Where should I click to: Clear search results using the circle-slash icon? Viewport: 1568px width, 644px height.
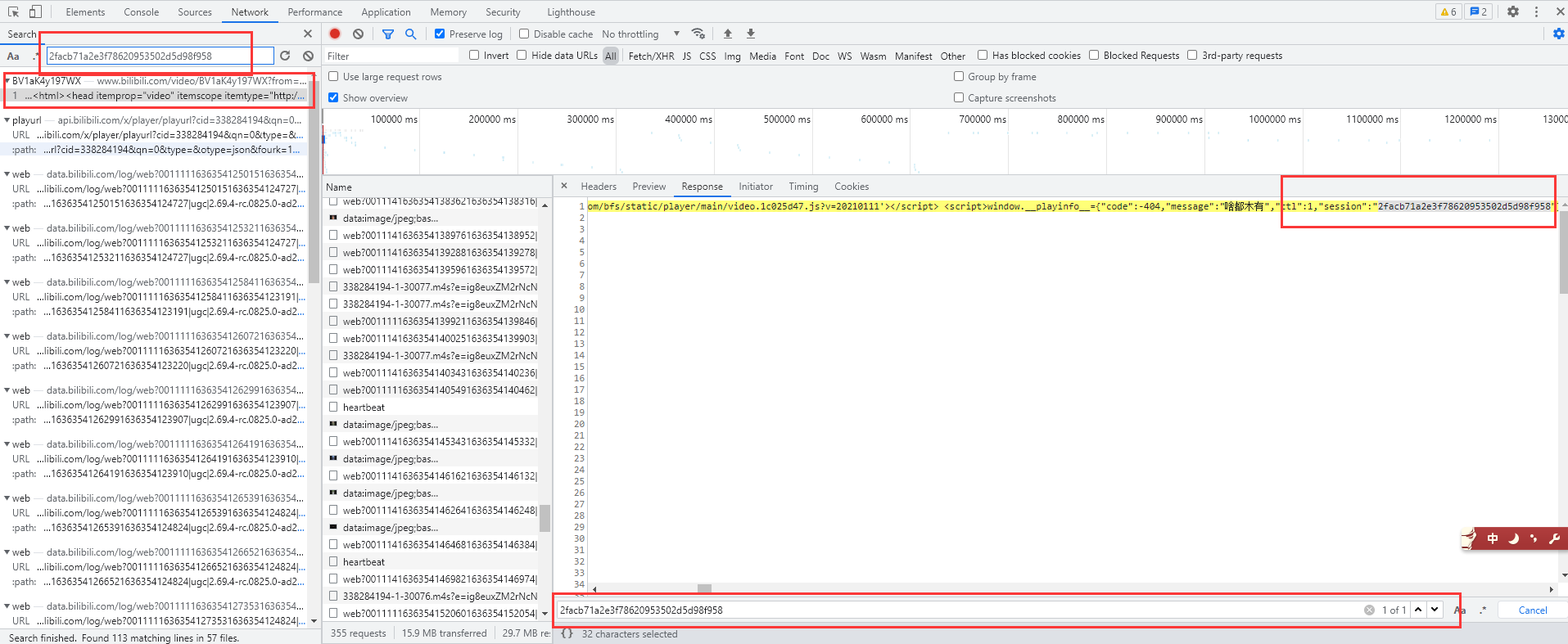click(308, 56)
